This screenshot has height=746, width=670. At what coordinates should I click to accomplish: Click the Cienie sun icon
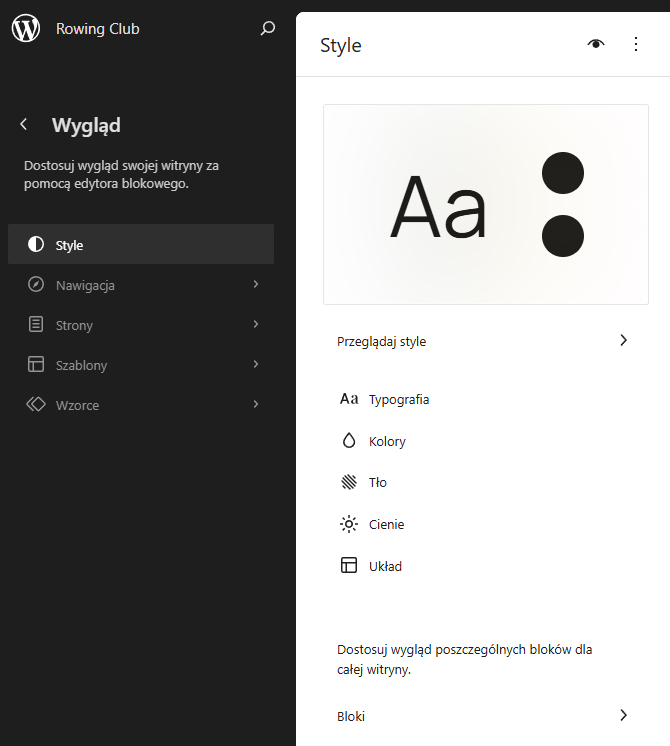pyautogui.click(x=349, y=524)
